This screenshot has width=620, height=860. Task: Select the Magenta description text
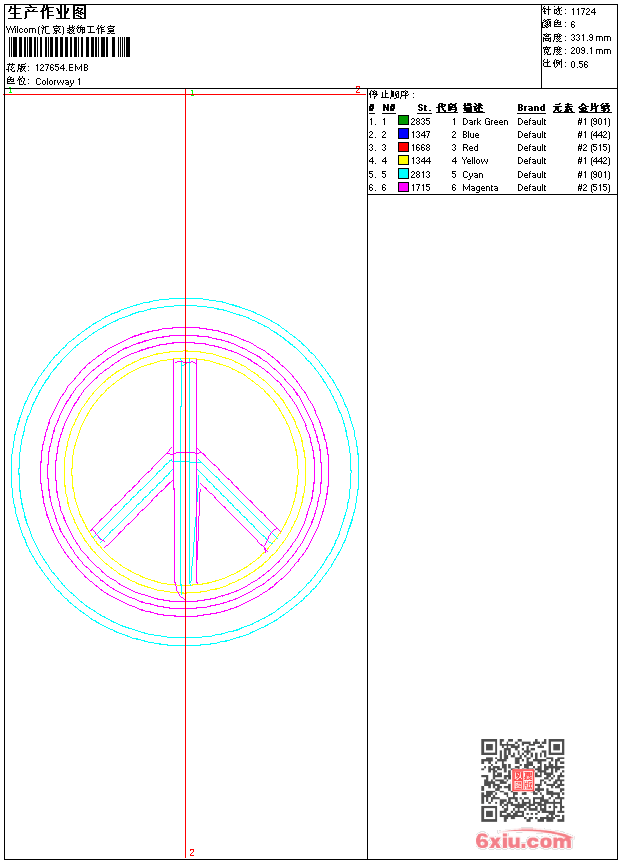coord(480,188)
